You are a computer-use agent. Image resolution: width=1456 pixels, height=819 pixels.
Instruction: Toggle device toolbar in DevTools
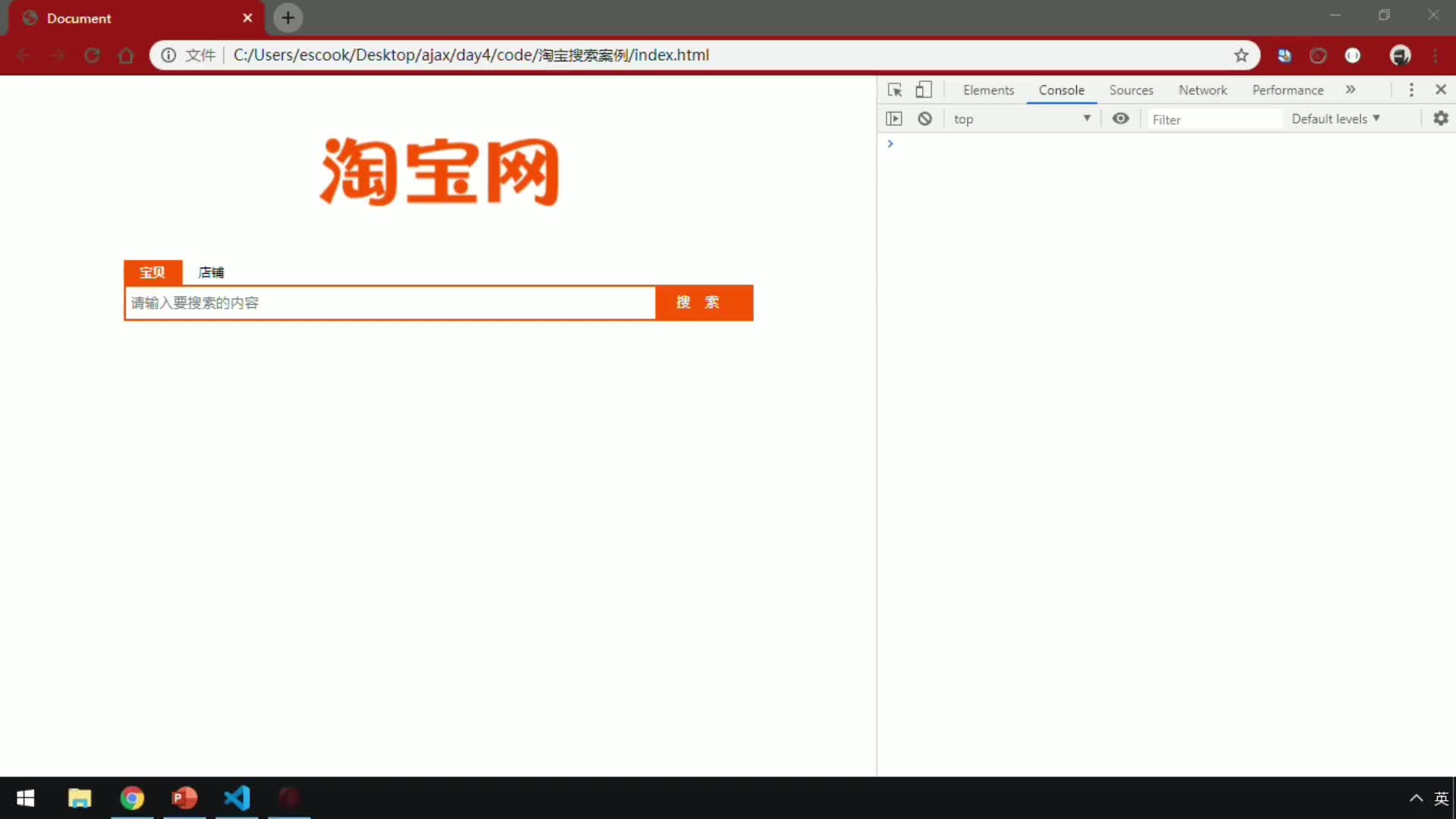pyautogui.click(x=924, y=90)
